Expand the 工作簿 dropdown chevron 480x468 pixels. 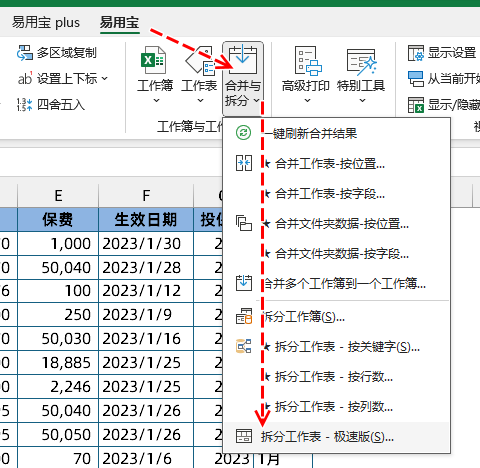156,100
